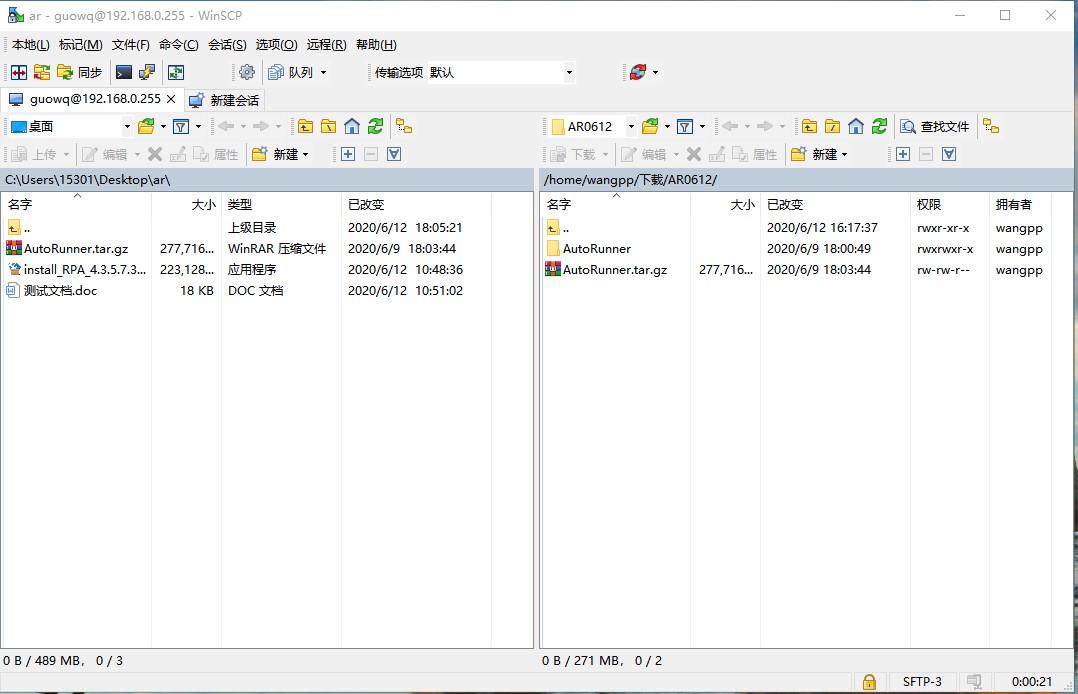Screen dimensions: 1078x694
Task: Click the 新建会话 tab
Action: [x=232, y=99]
